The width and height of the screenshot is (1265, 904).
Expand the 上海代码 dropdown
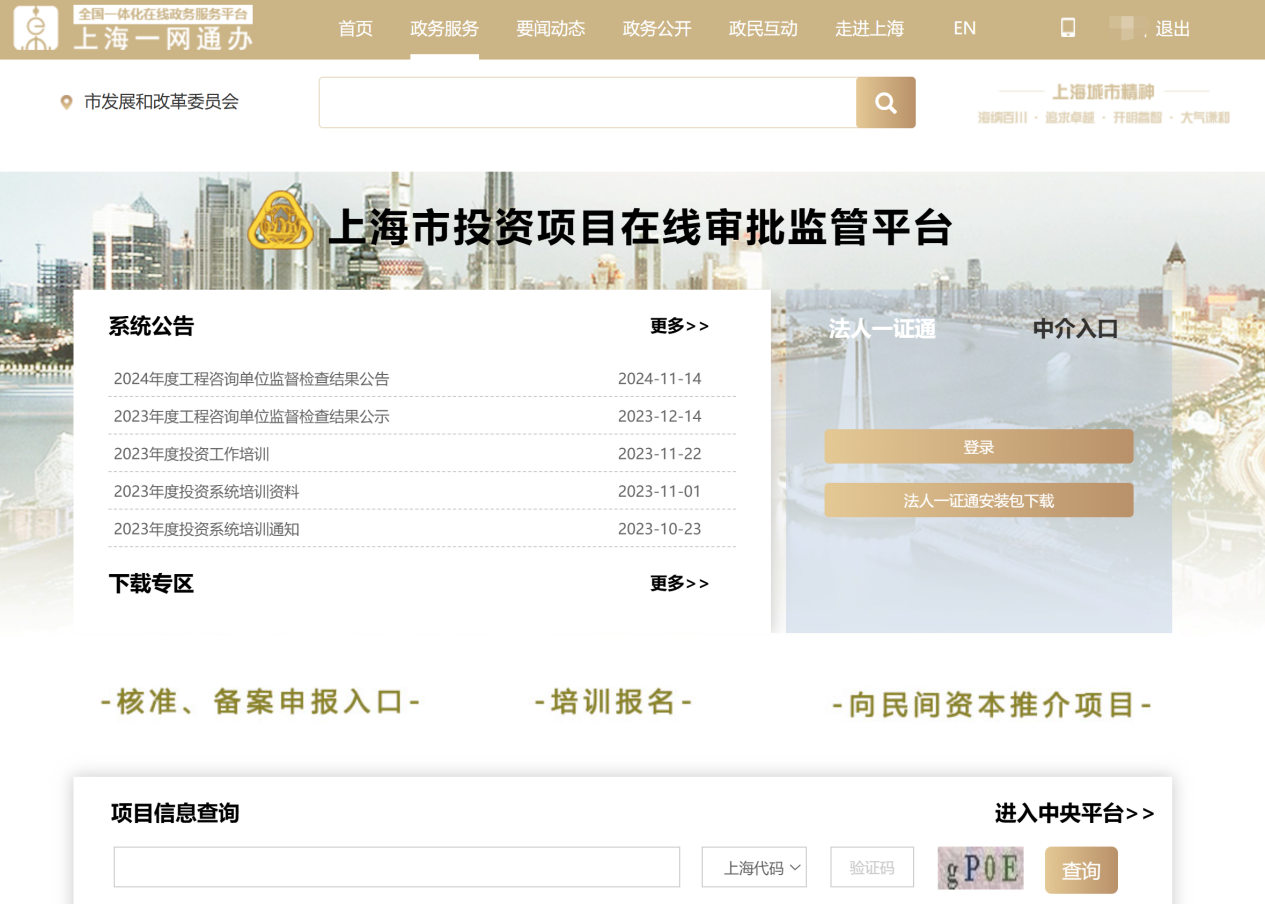coord(754,868)
